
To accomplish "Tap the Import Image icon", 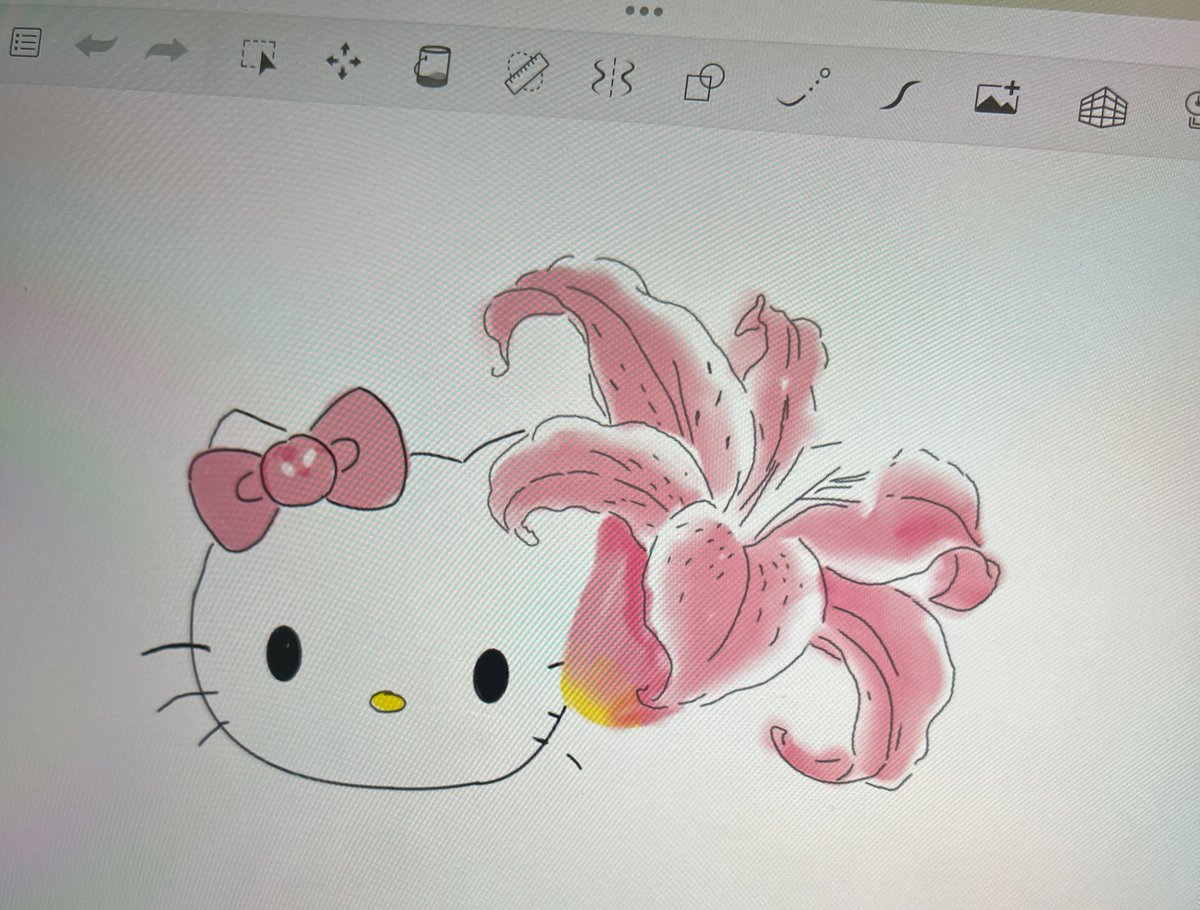I will point(997,99).
